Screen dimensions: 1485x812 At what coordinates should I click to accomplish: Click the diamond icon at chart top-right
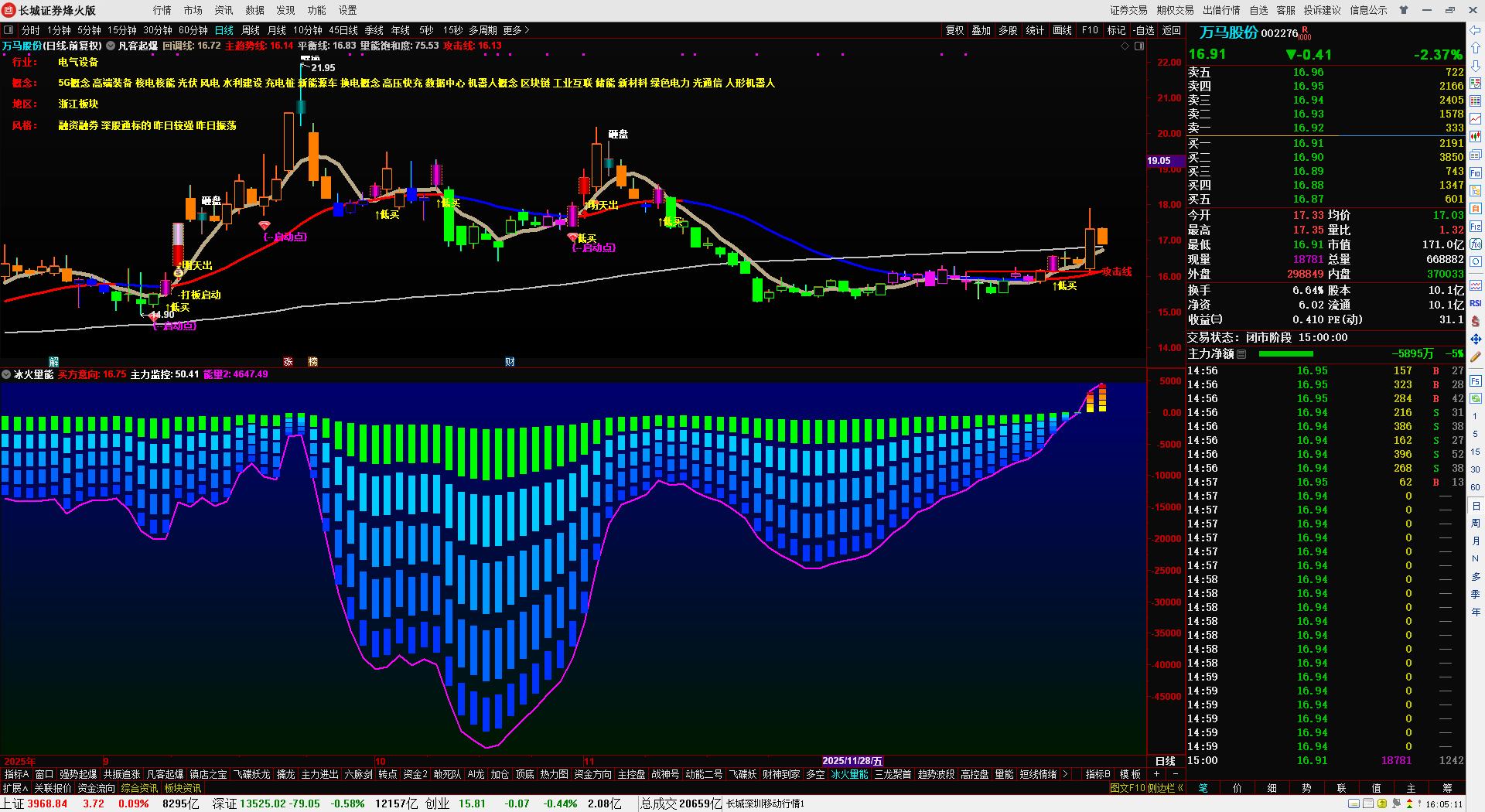pyautogui.click(x=1125, y=46)
